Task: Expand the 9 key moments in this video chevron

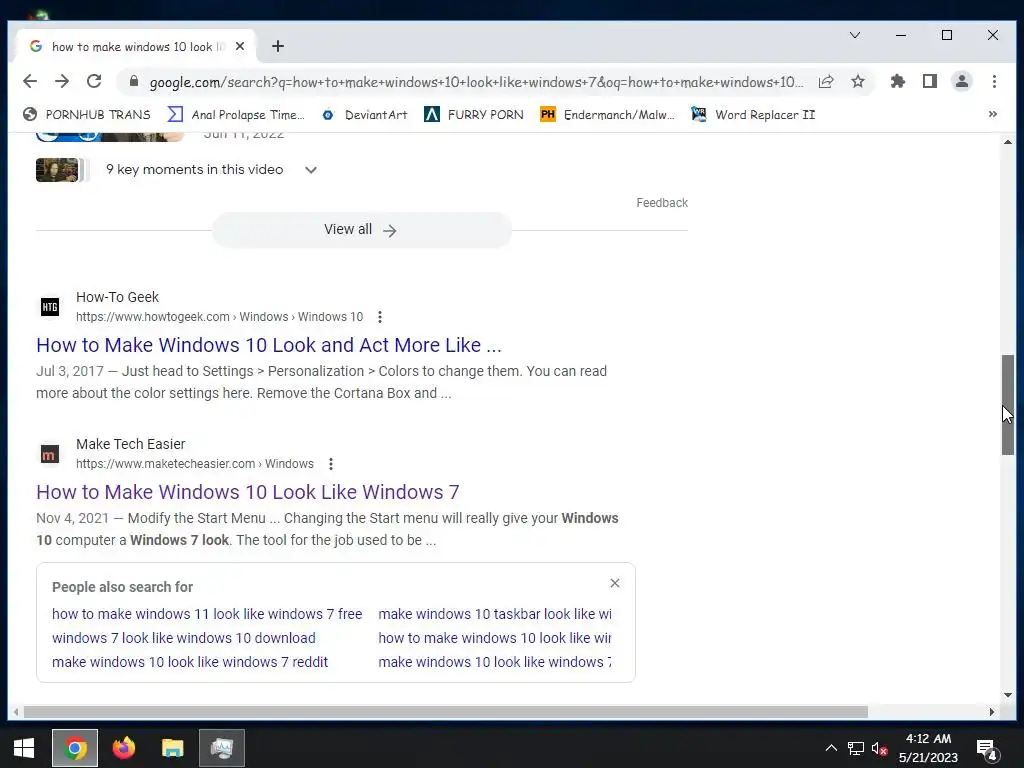Action: tap(311, 170)
